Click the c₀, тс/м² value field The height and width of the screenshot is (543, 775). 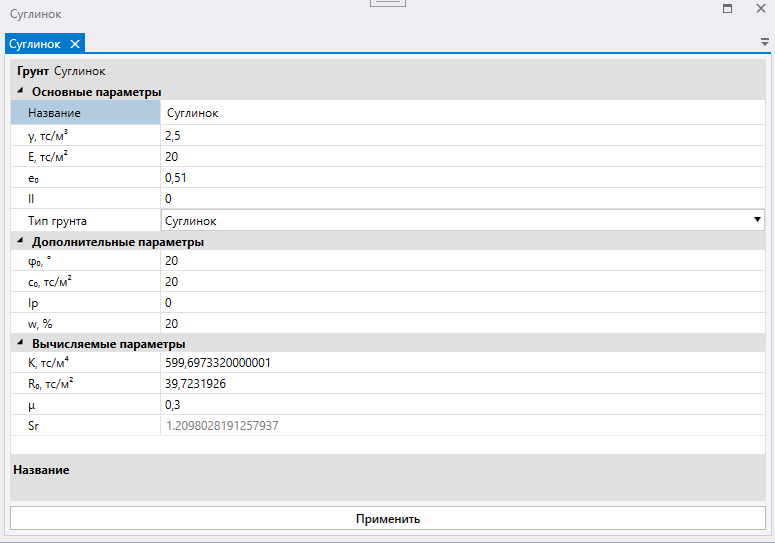460,282
